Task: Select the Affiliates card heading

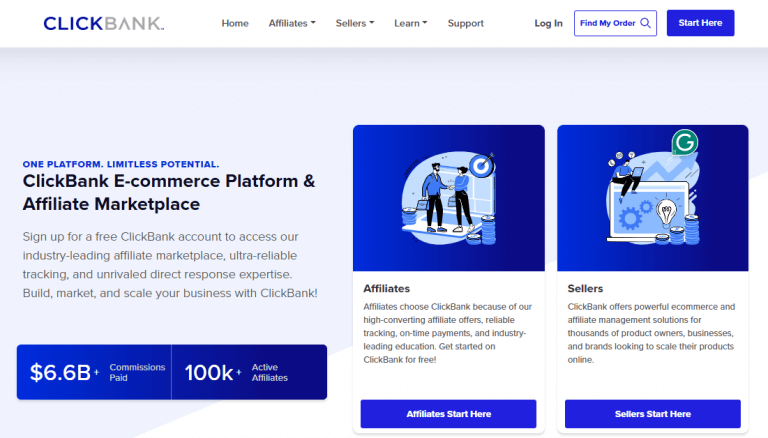Action: [x=387, y=289]
